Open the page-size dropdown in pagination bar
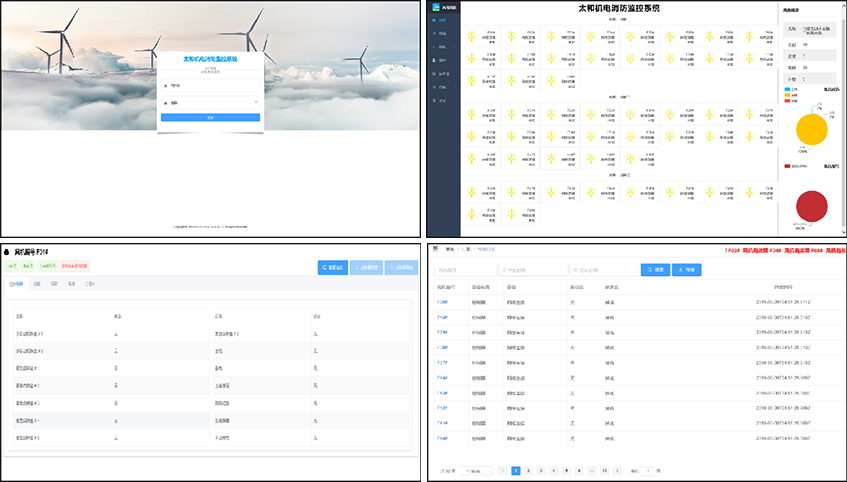This screenshot has width=847, height=482. click(474, 470)
